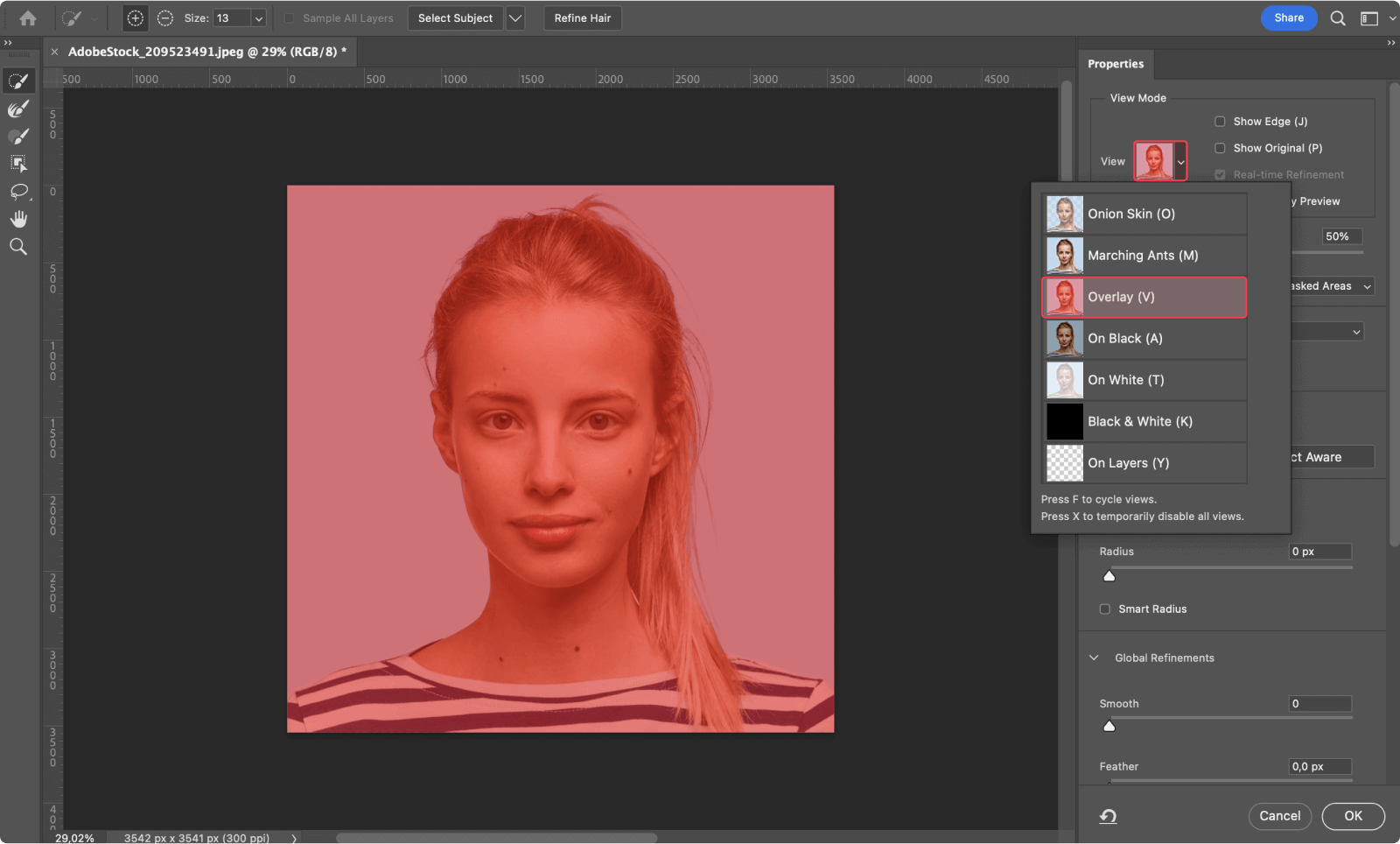Click the Smooth value field
Screen dimensions: 1400x844
1320,704
